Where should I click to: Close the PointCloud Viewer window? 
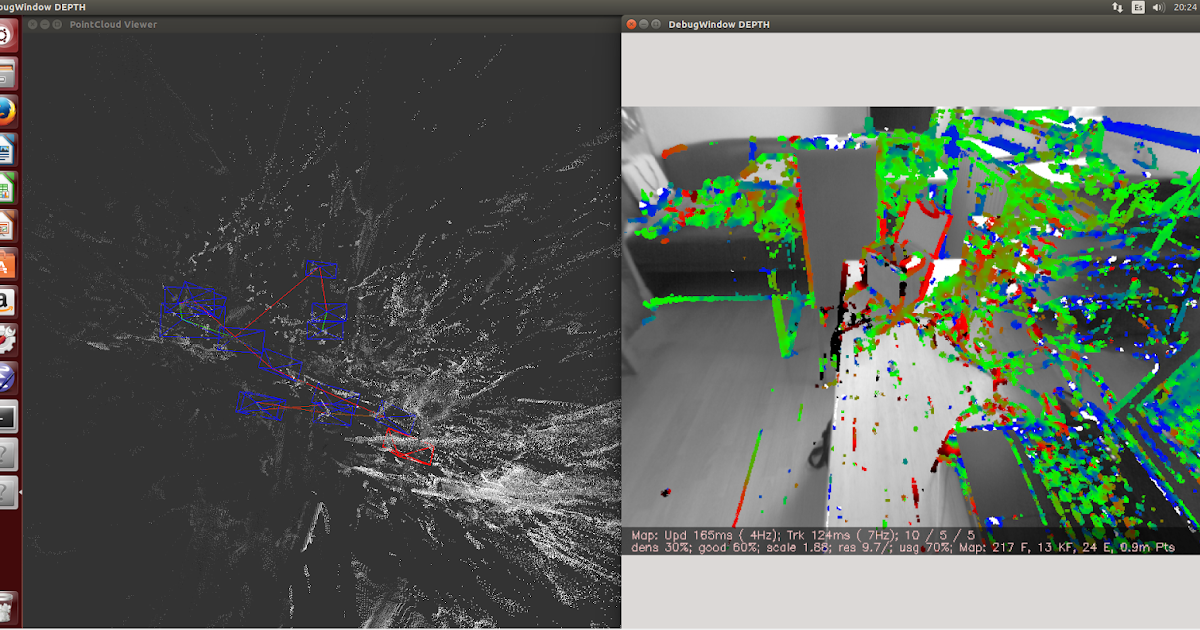[32, 24]
